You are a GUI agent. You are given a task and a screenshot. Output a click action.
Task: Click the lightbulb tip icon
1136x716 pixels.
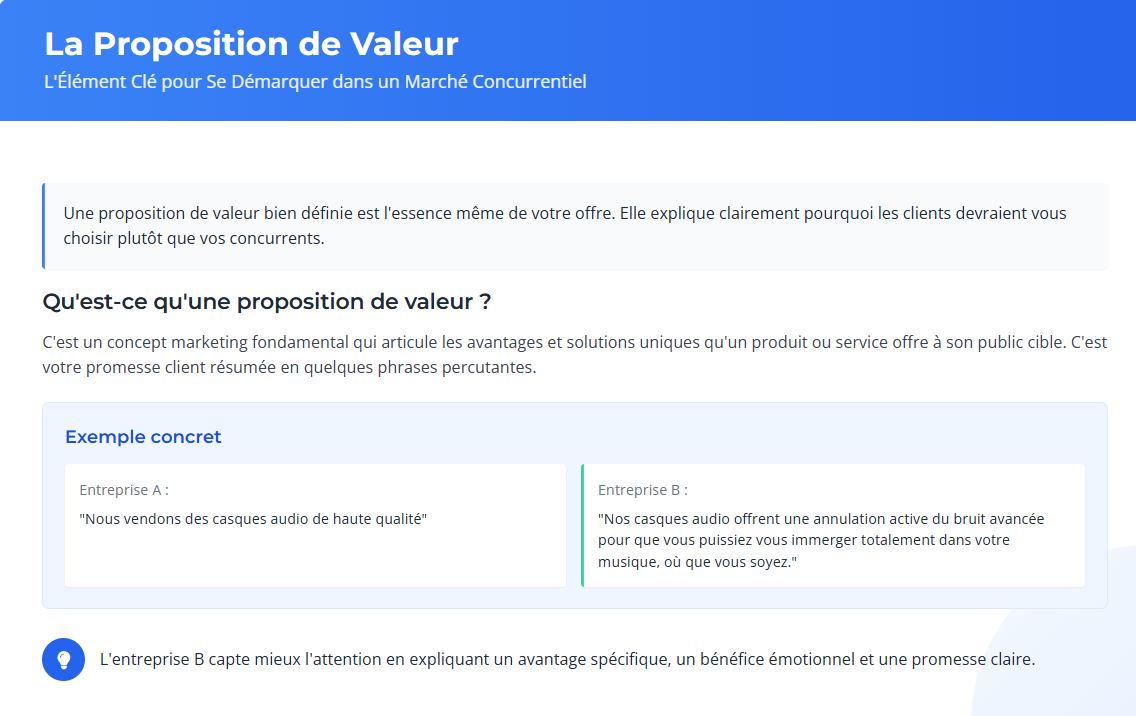[64, 659]
